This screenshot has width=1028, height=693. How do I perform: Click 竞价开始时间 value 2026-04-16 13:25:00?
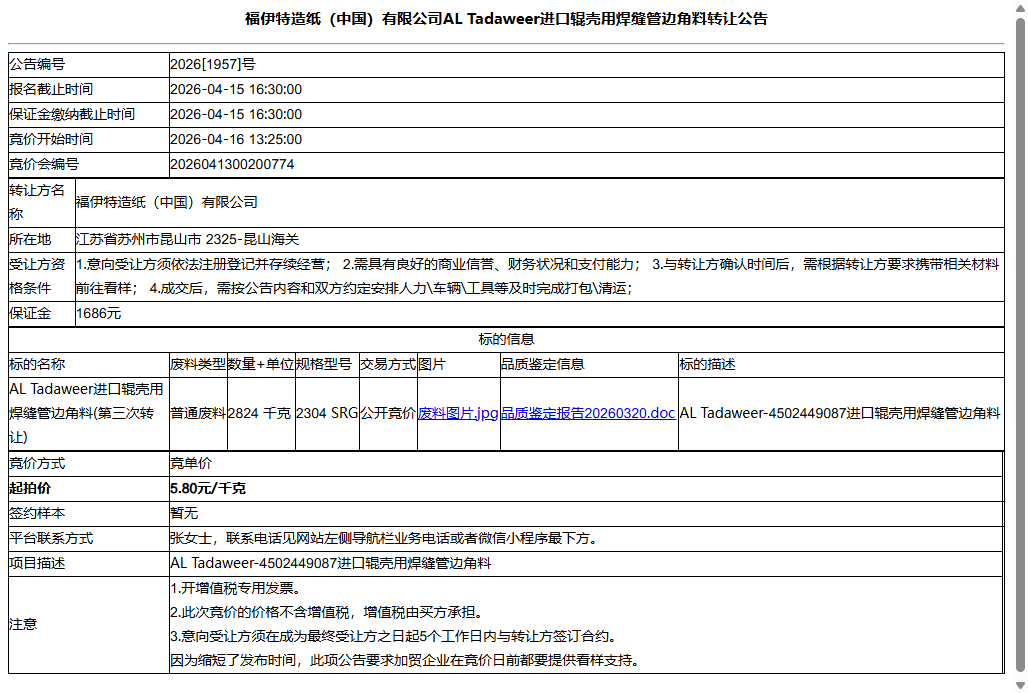tap(236, 139)
